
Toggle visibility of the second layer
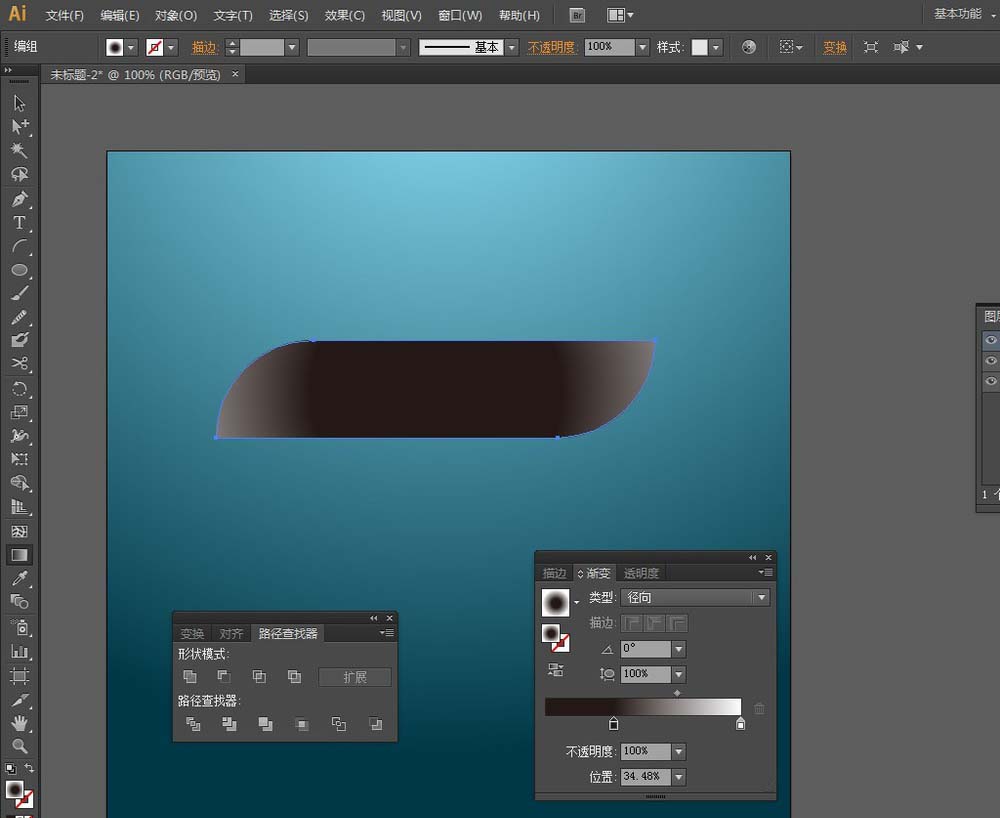tap(990, 361)
